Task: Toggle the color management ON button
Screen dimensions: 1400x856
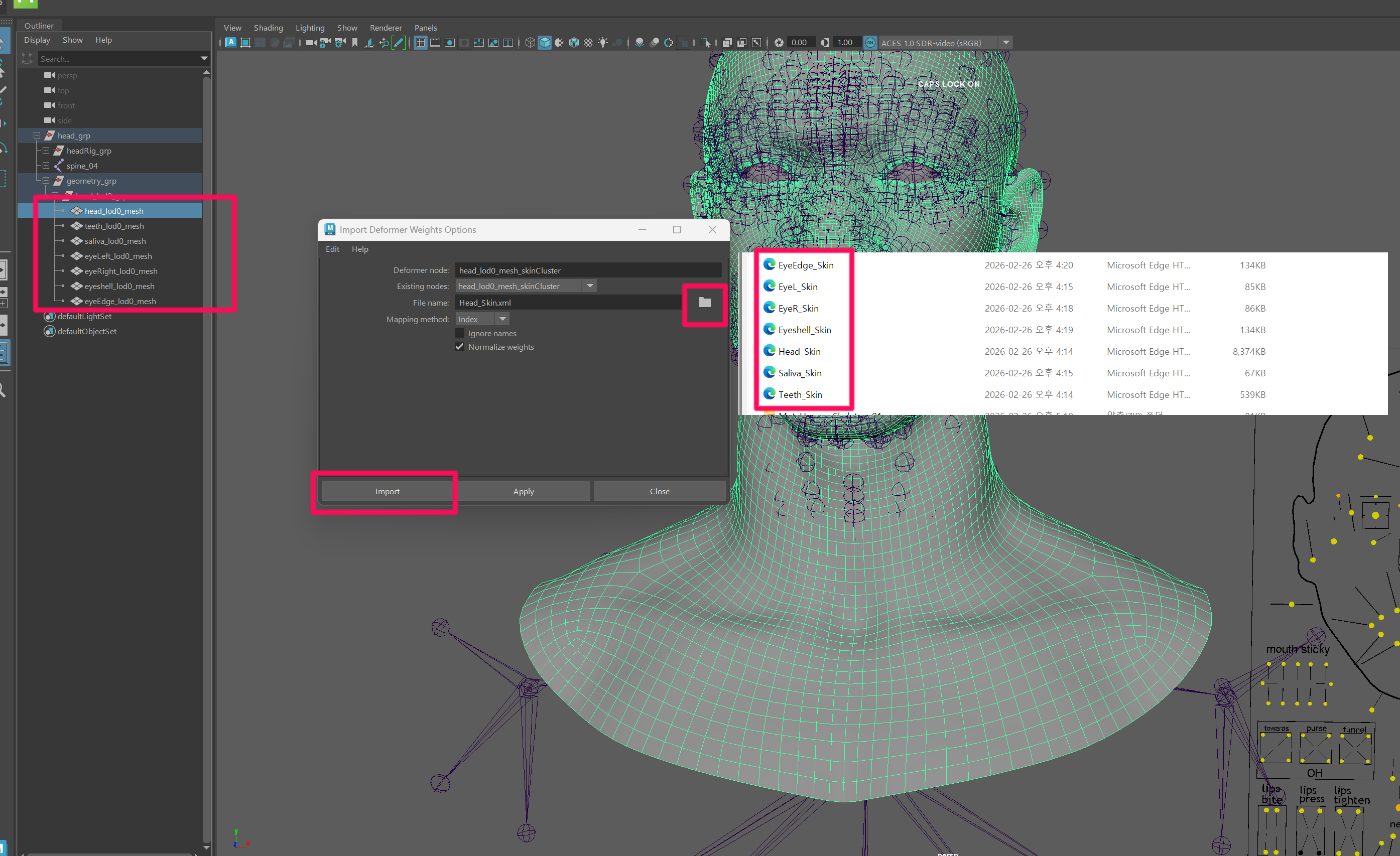Action: pyautogui.click(x=869, y=43)
